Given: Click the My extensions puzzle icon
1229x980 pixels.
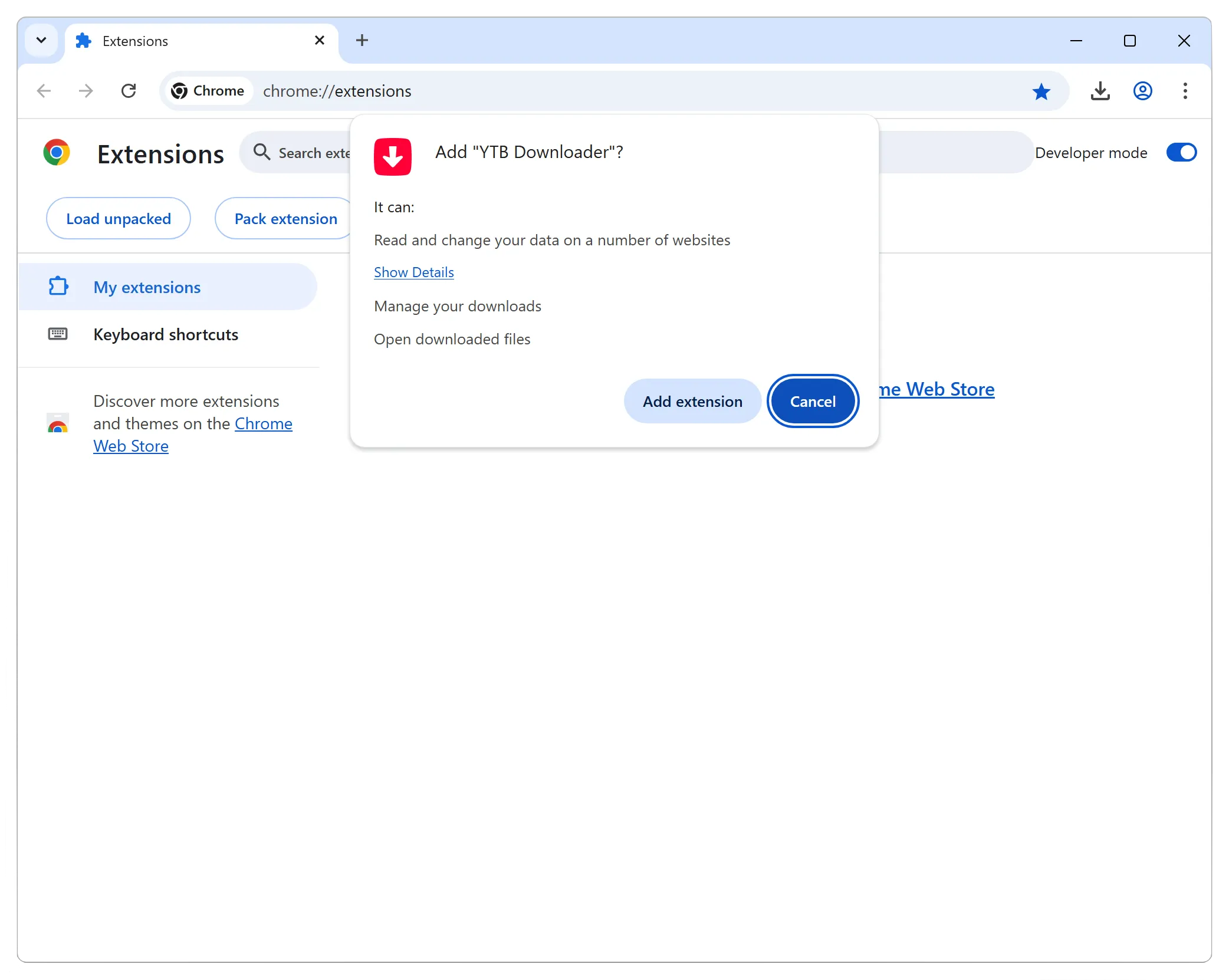Looking at the screenshot, I should point(58,287).
